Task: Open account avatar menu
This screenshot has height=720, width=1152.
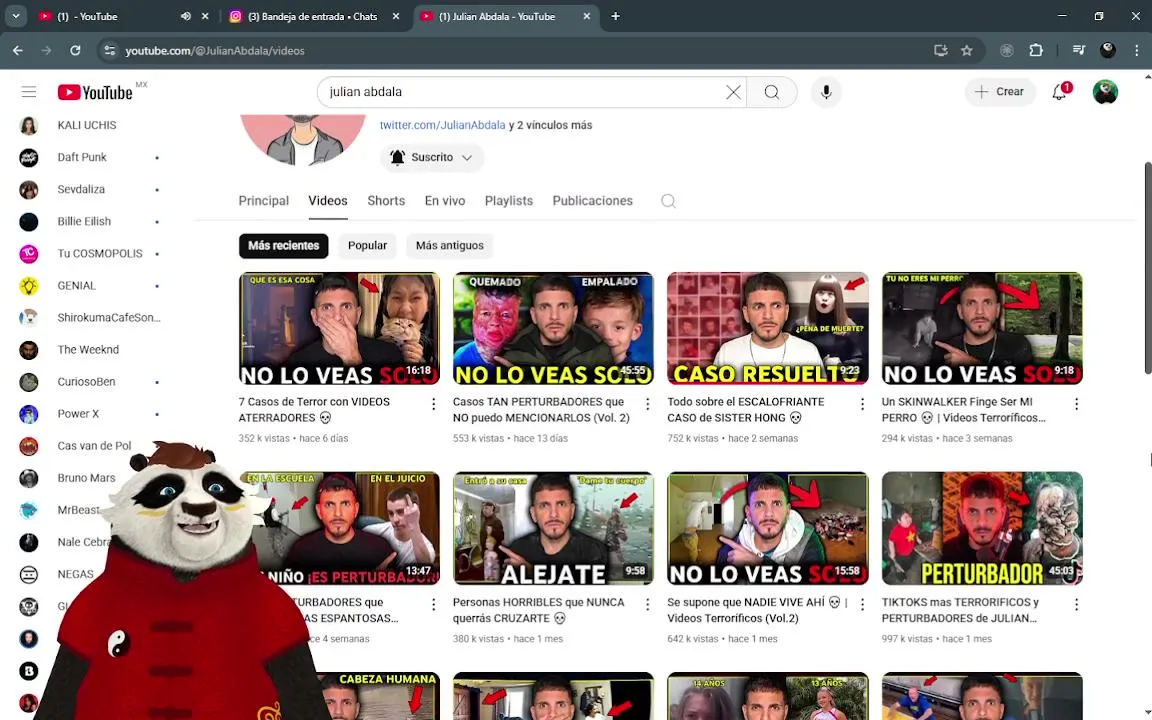Action: pos(1105,92)
